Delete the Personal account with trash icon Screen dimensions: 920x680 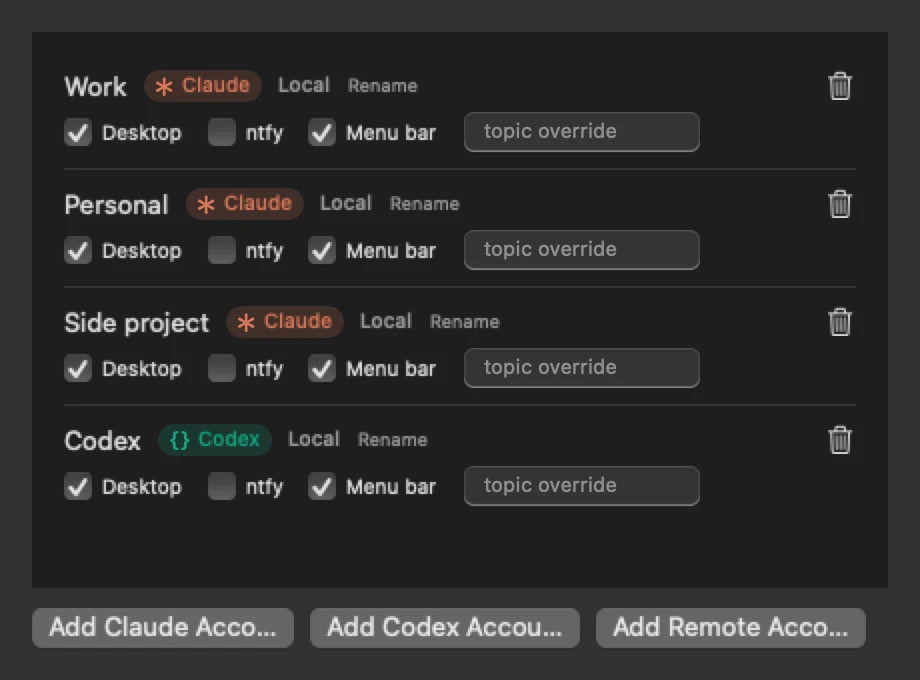click(x=840, y=204)
